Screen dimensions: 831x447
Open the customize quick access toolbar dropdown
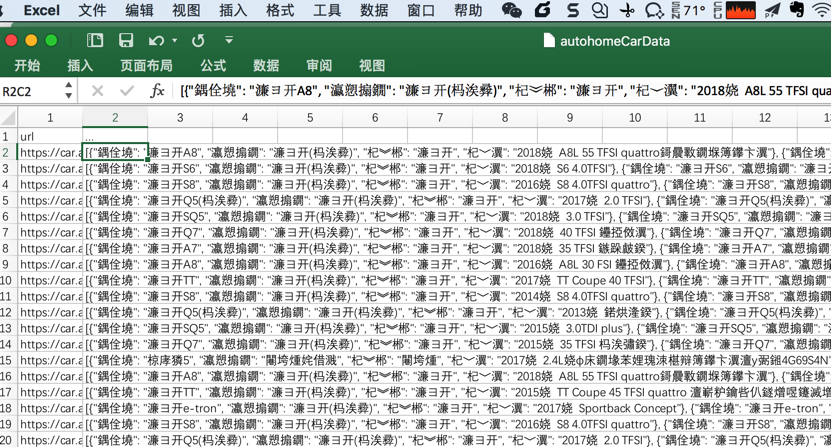point(229,40)
